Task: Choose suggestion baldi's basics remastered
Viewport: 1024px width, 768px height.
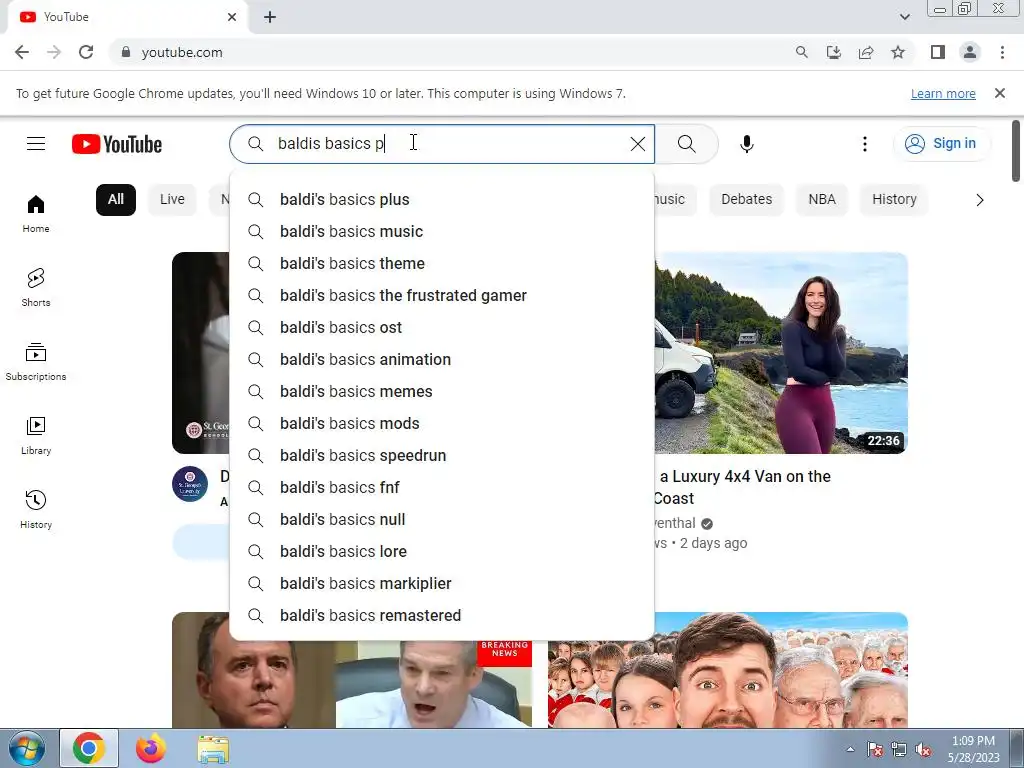Action: pyautogui.click(x=441, y=615)
